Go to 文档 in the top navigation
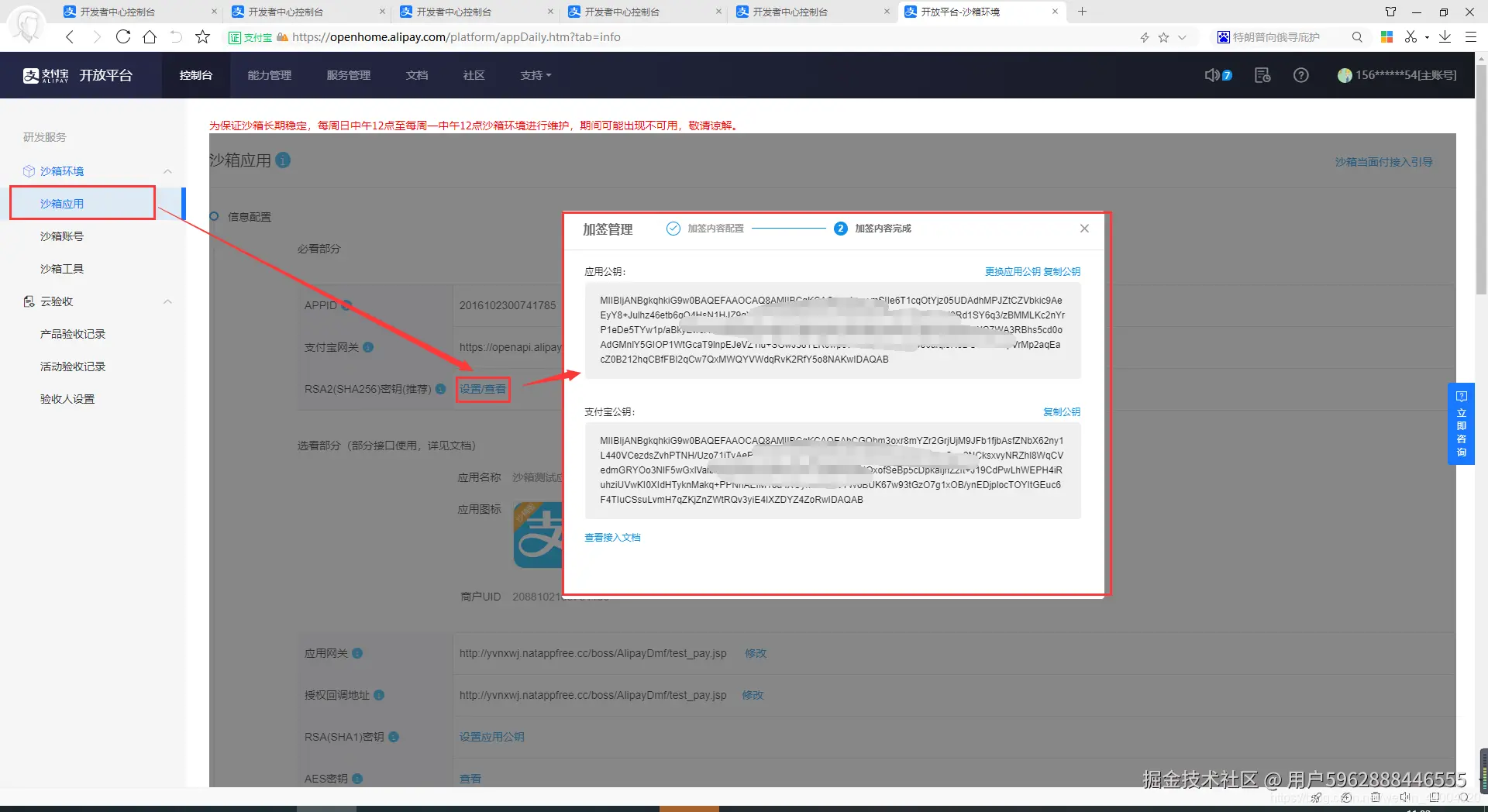 point(416,75)
